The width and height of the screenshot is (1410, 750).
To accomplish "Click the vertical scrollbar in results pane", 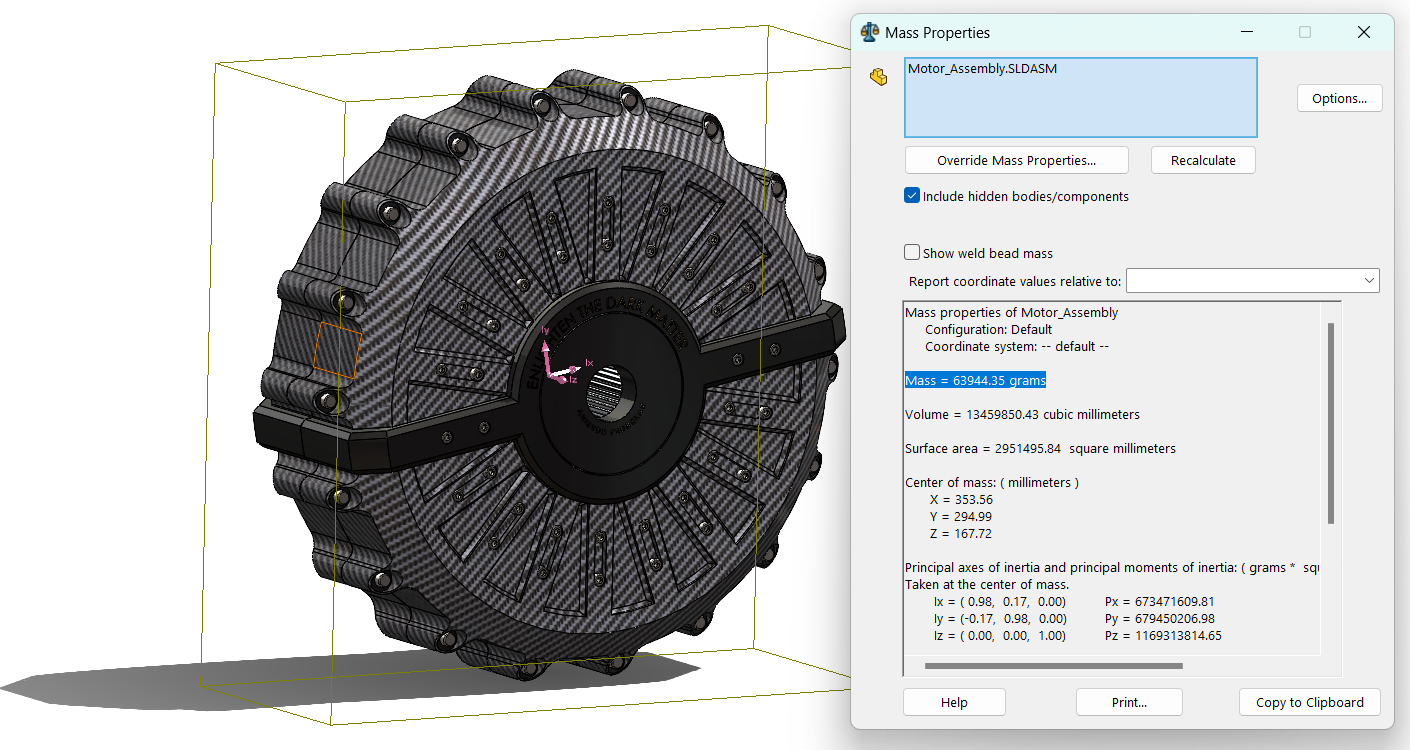I will pos(1330,422).
